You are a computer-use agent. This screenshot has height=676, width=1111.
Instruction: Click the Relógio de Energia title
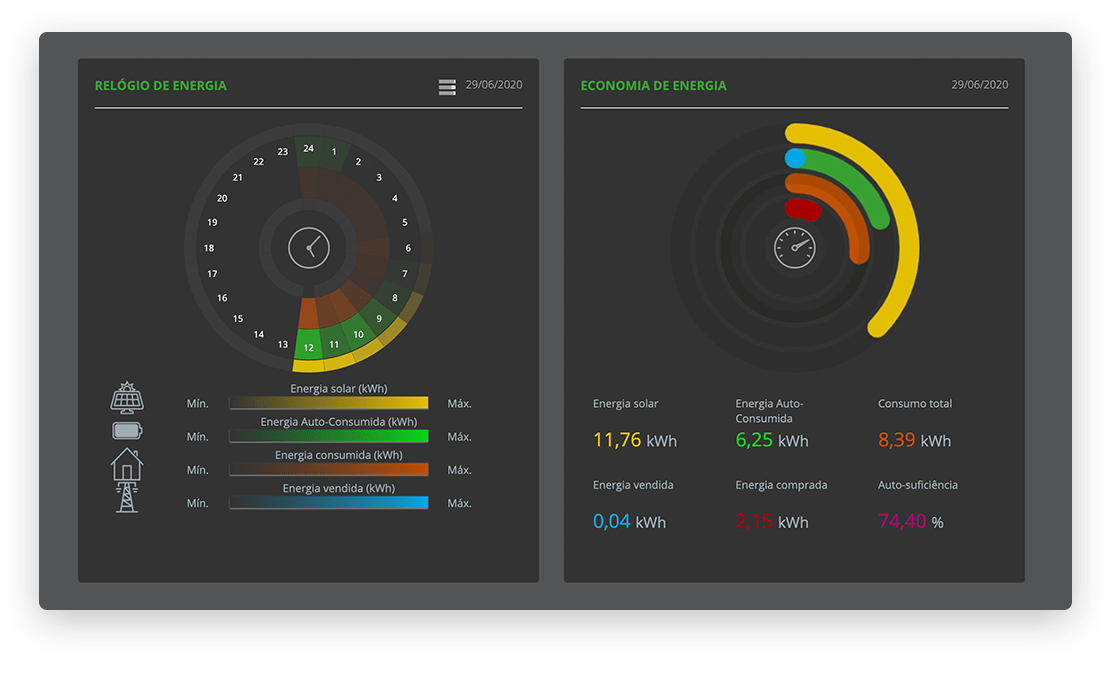(x=160, y=86)
